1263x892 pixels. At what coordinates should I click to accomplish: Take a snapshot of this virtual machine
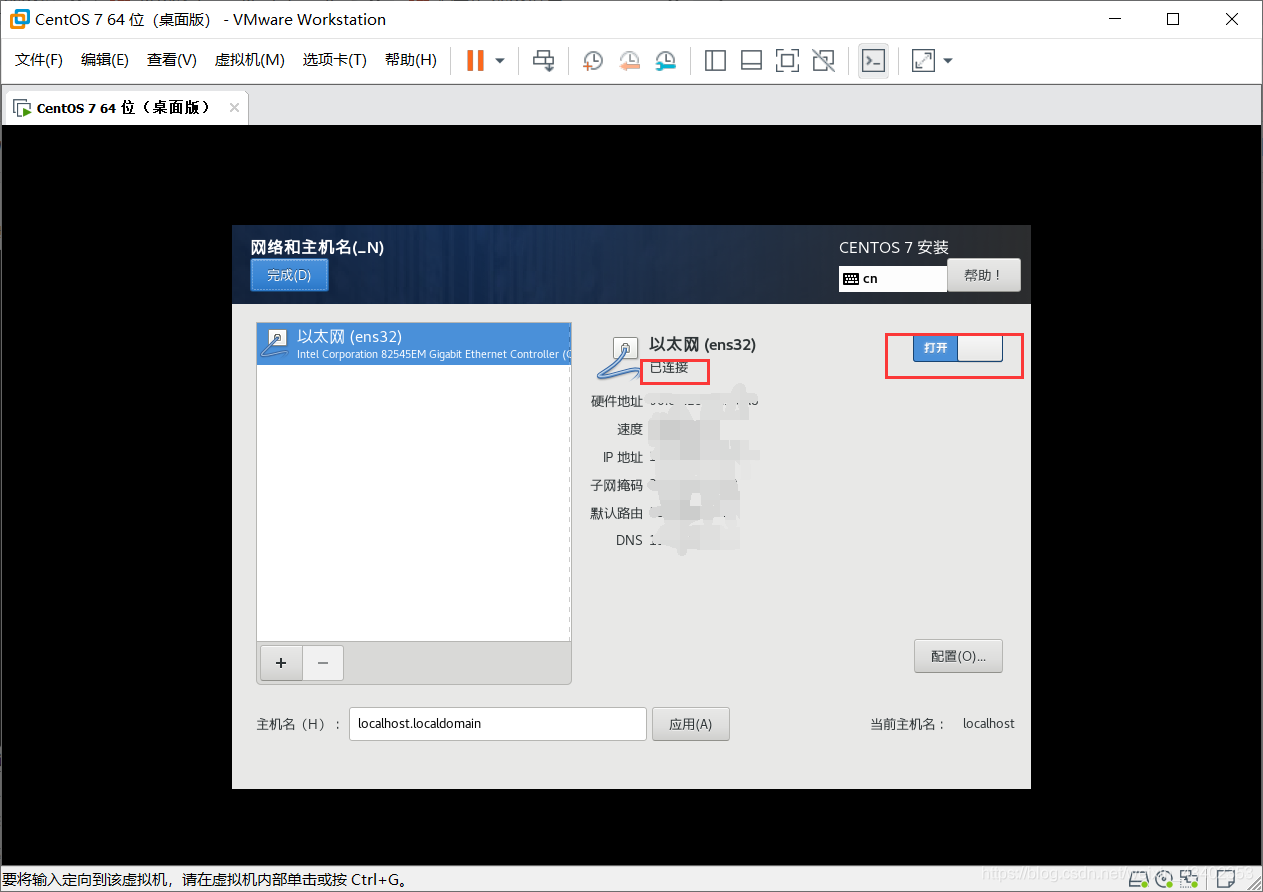pos(593,61)
